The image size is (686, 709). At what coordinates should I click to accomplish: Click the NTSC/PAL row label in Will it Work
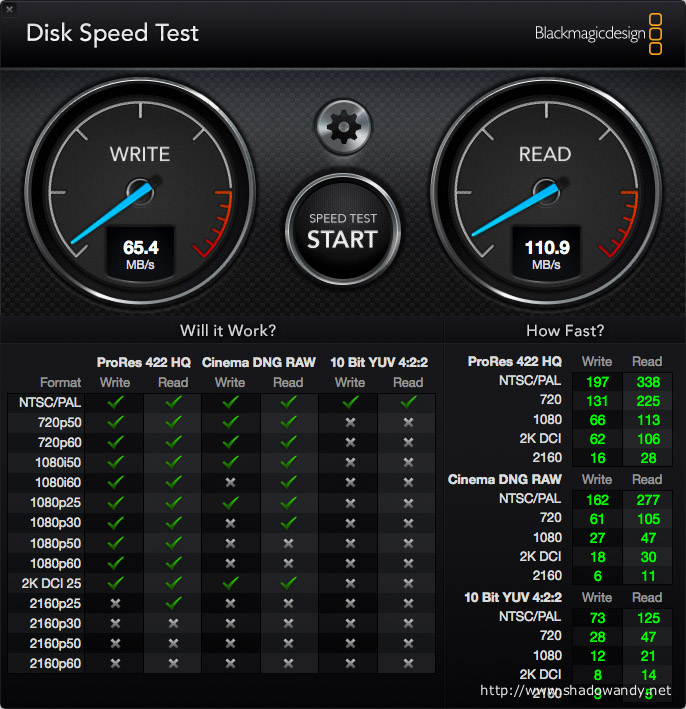pyautogui.click(x=50, y=402)
